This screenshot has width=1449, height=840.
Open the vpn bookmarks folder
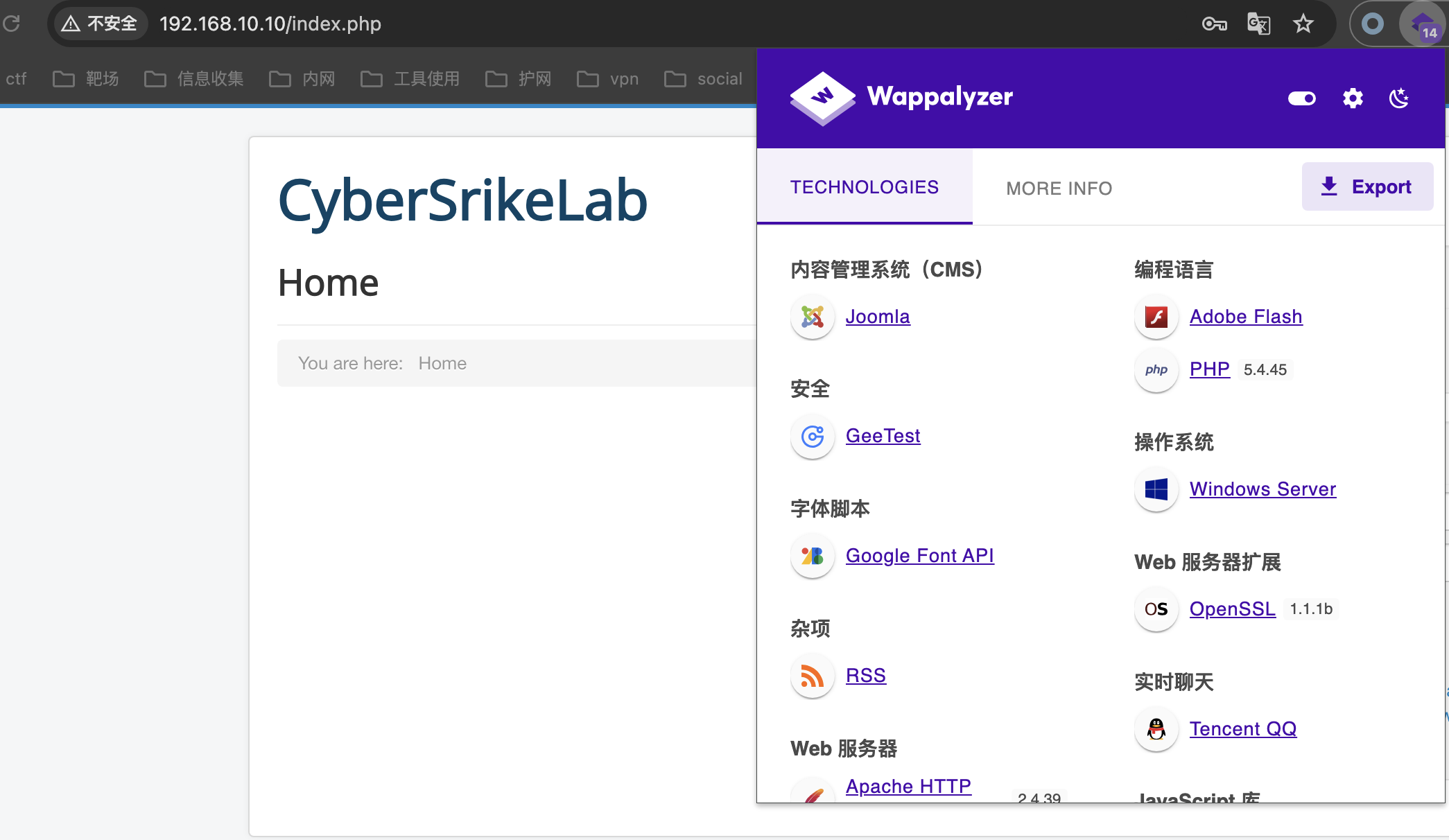608,79
